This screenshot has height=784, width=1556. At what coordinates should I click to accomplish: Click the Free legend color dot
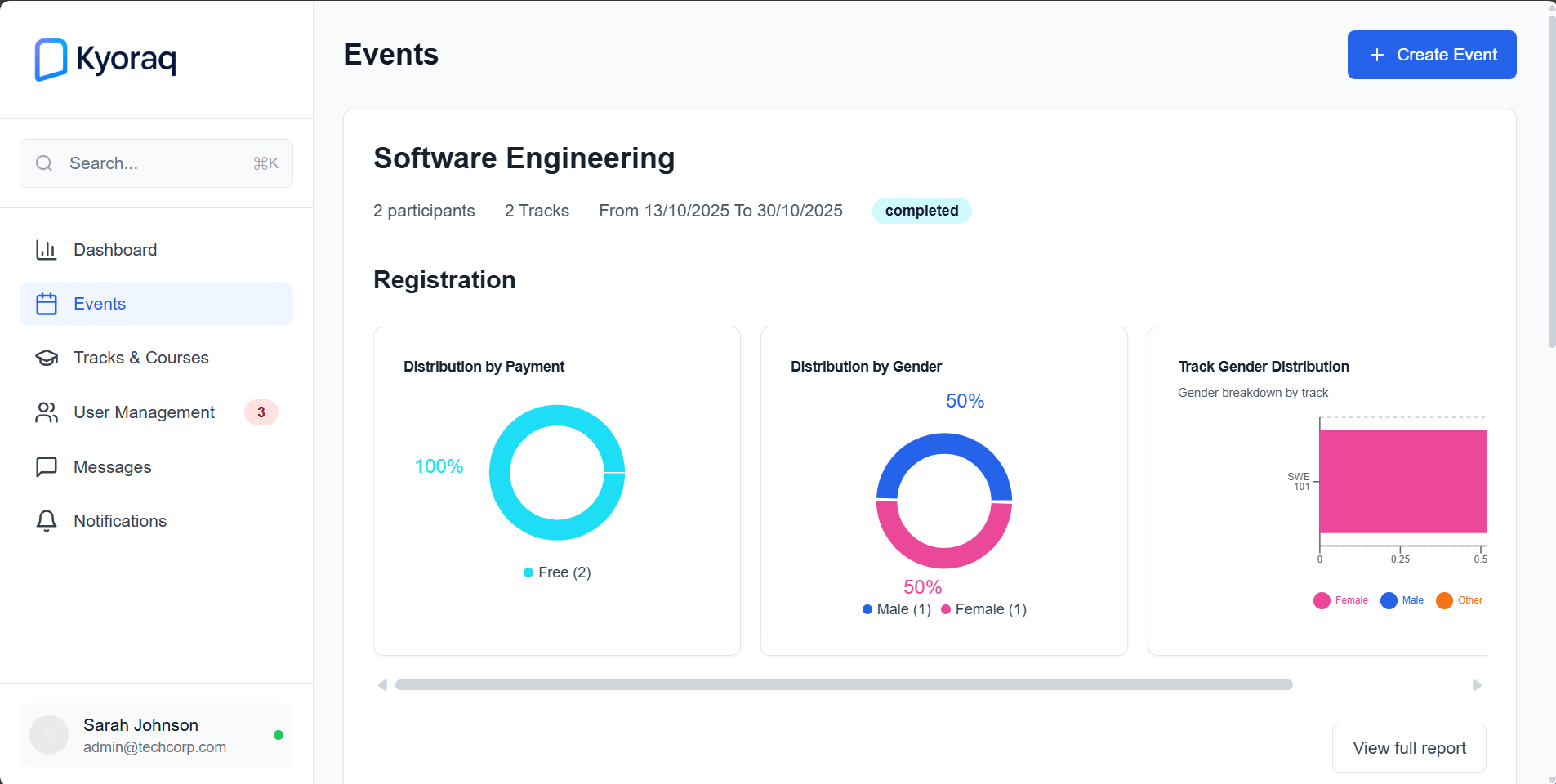coord(527,572)
